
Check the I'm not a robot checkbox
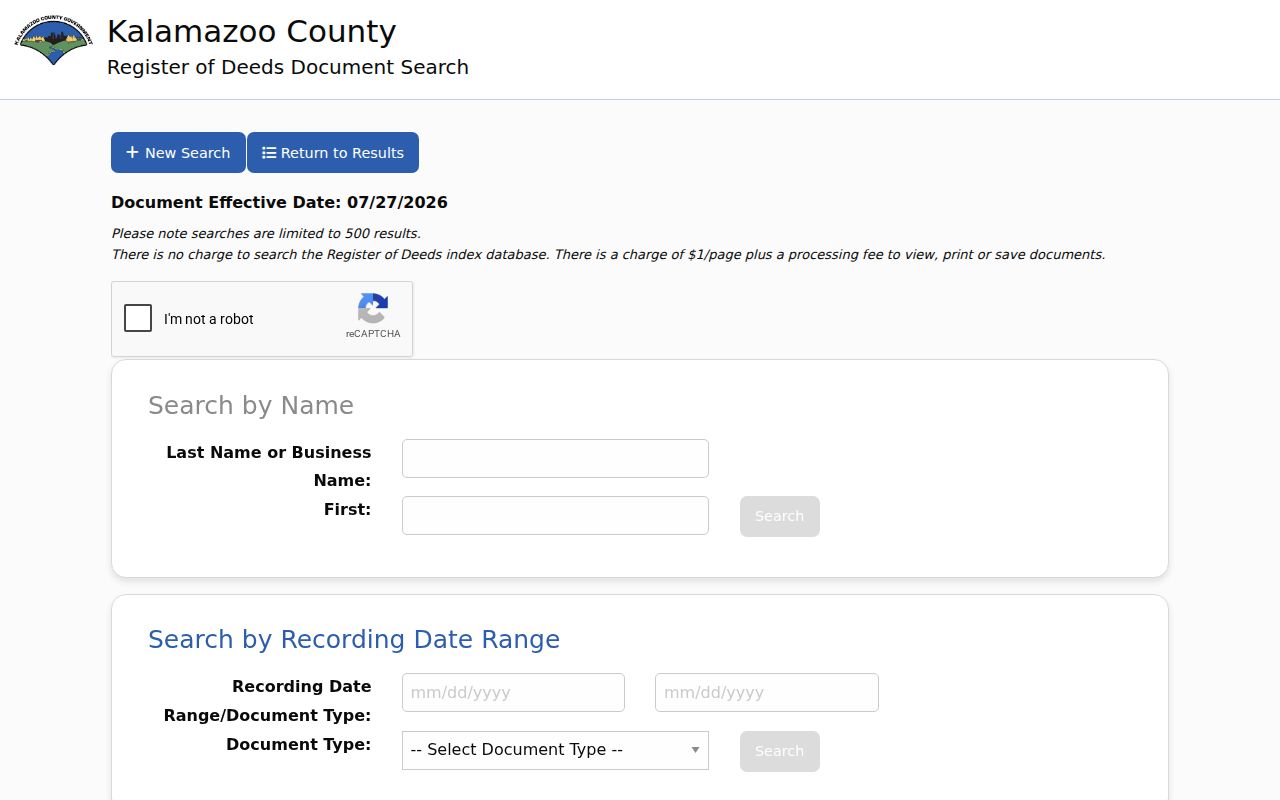coord(138,318)
